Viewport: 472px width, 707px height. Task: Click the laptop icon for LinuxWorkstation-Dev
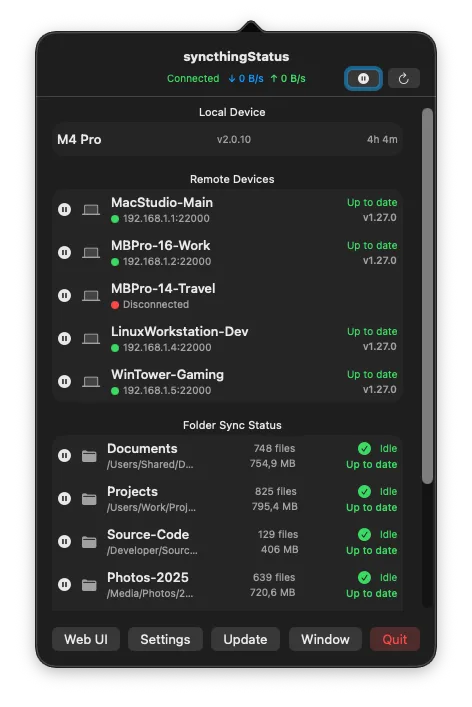tap(91, 339)
